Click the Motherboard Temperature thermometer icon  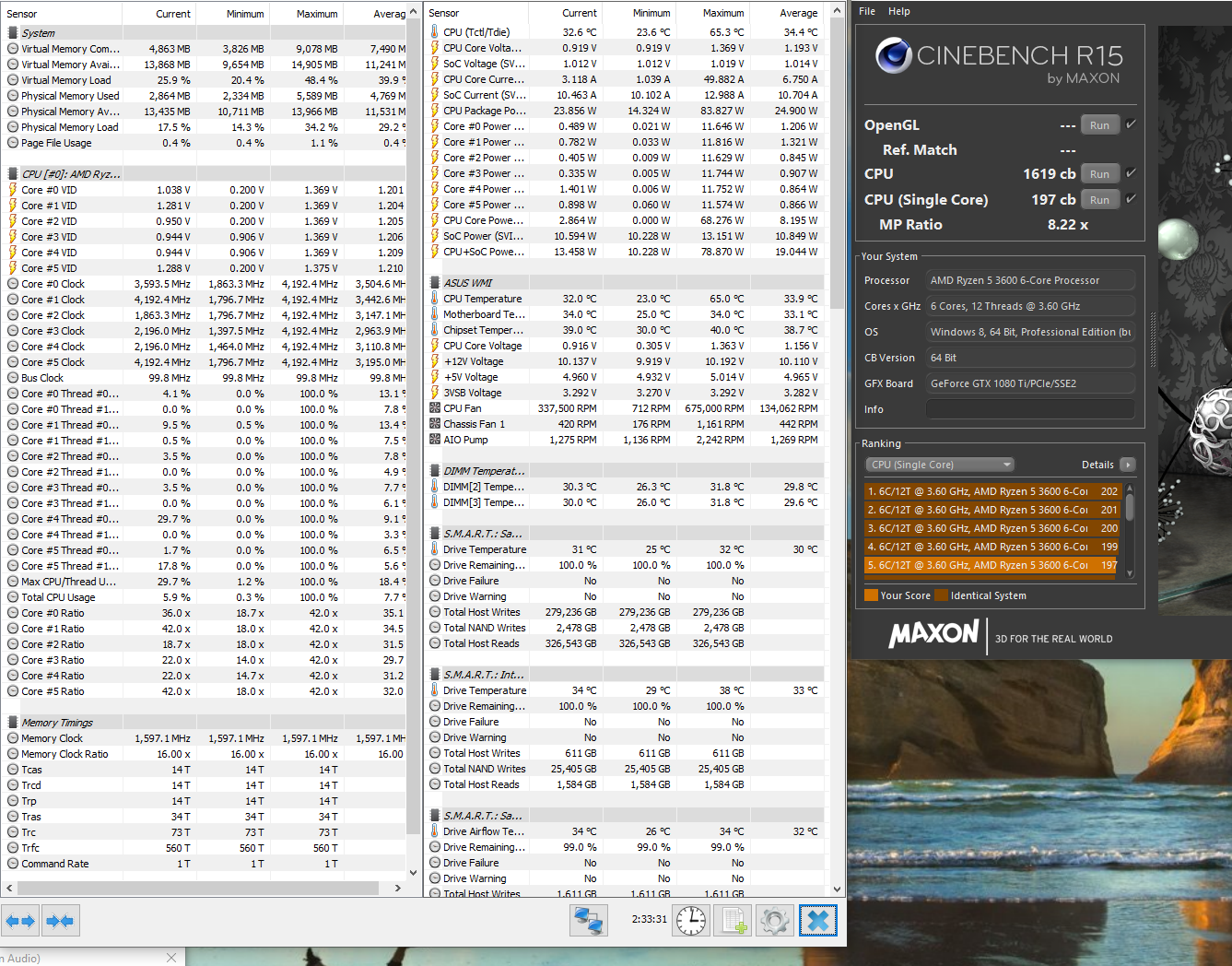[x=435, y=314]
